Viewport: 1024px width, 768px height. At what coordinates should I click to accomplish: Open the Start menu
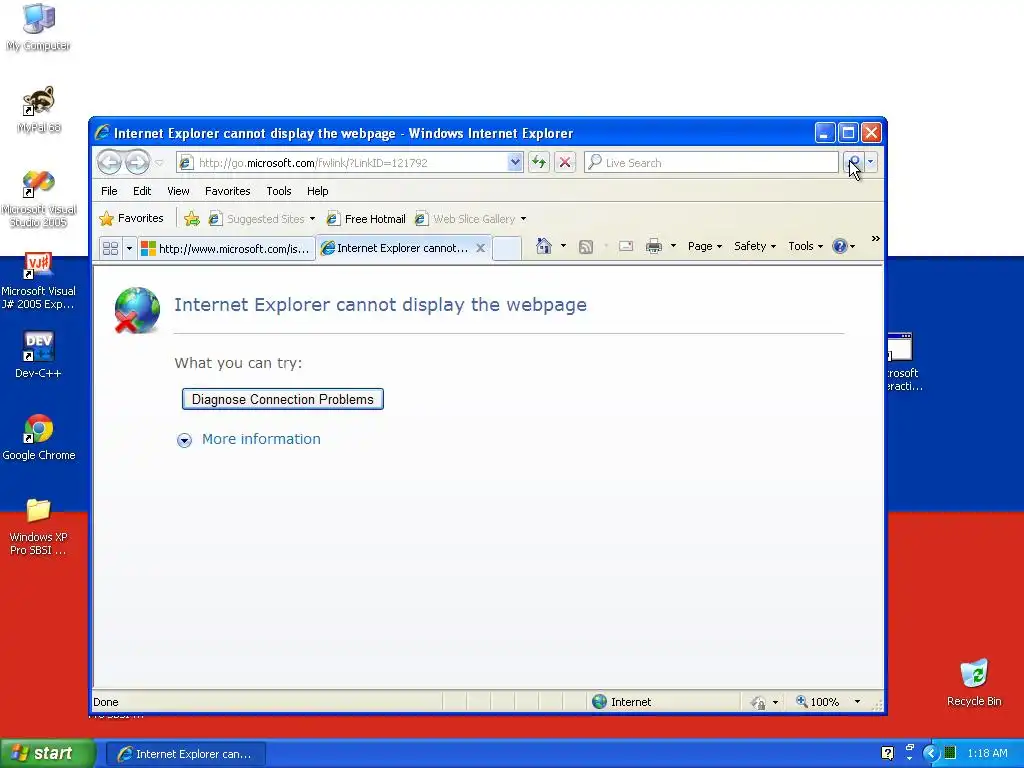click(46, 753)
